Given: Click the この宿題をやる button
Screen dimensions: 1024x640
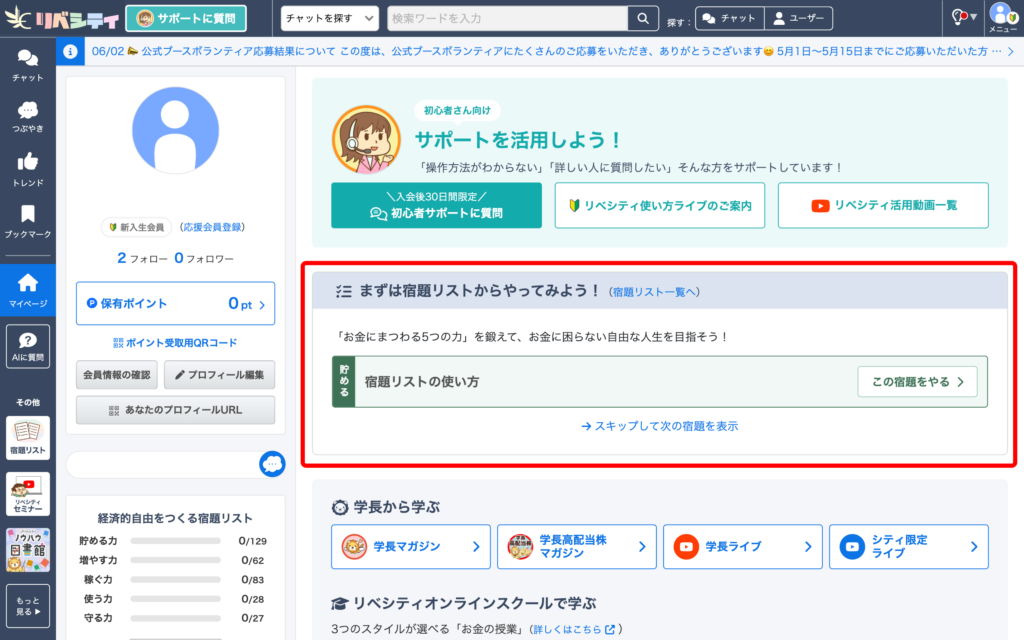Looking at the screenshot, I should [x=917, y=381].
